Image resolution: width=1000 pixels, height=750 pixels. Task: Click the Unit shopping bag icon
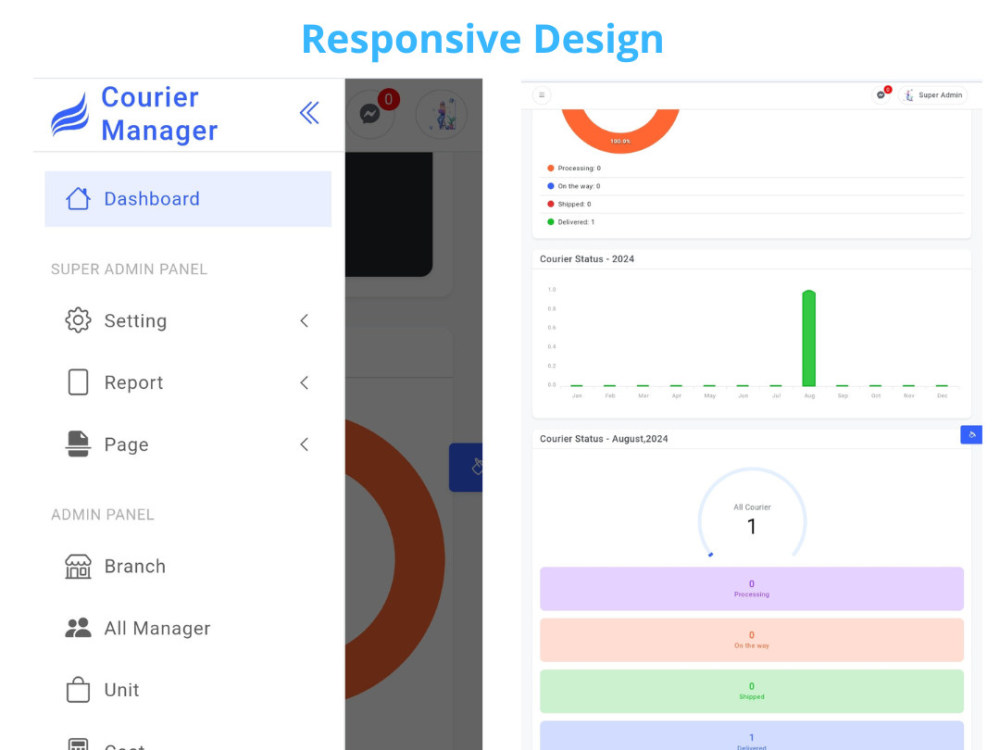click(78, 689)
